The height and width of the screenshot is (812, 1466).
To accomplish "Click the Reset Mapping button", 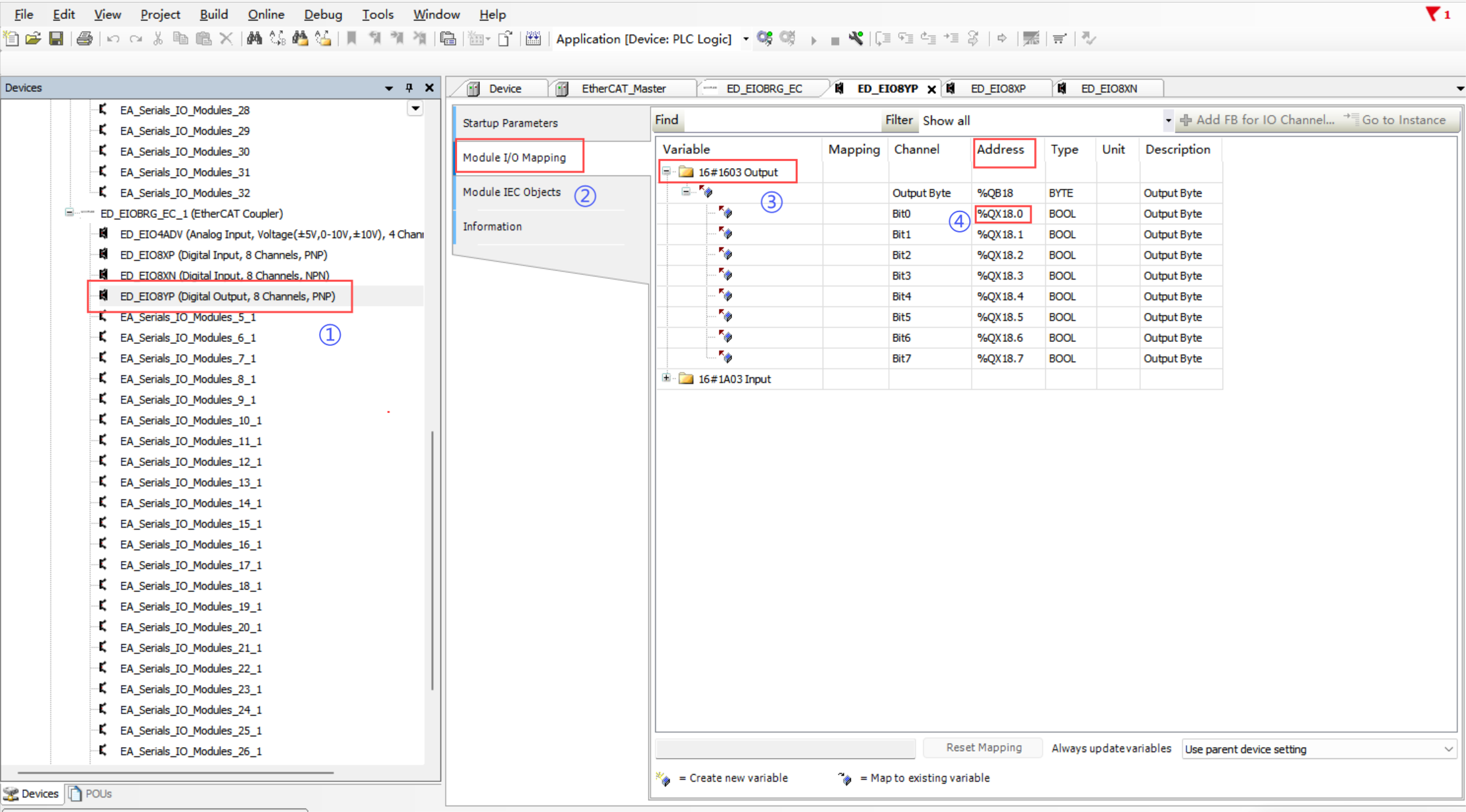I will (983, 748).
